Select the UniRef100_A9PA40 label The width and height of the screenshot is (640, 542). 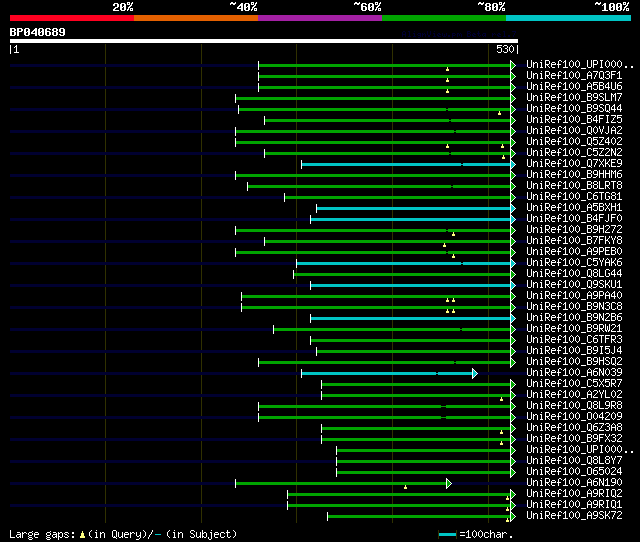point(574,296)
